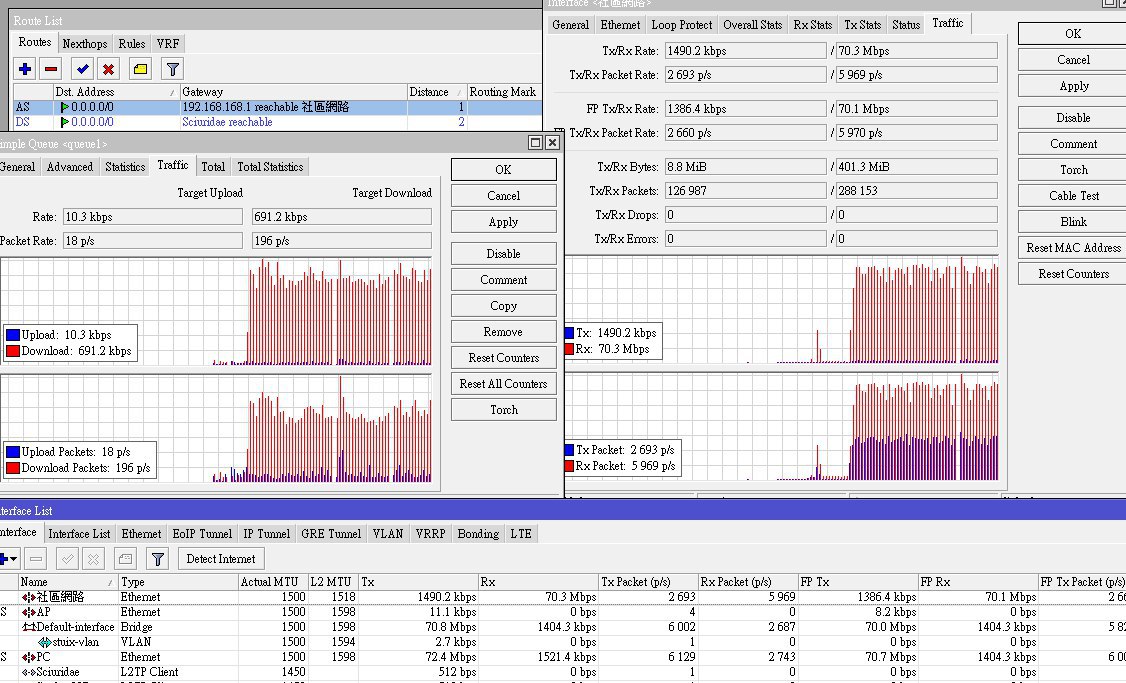Click Torch in Simple Queue window

pyautogui.click(x=503, y=409)
